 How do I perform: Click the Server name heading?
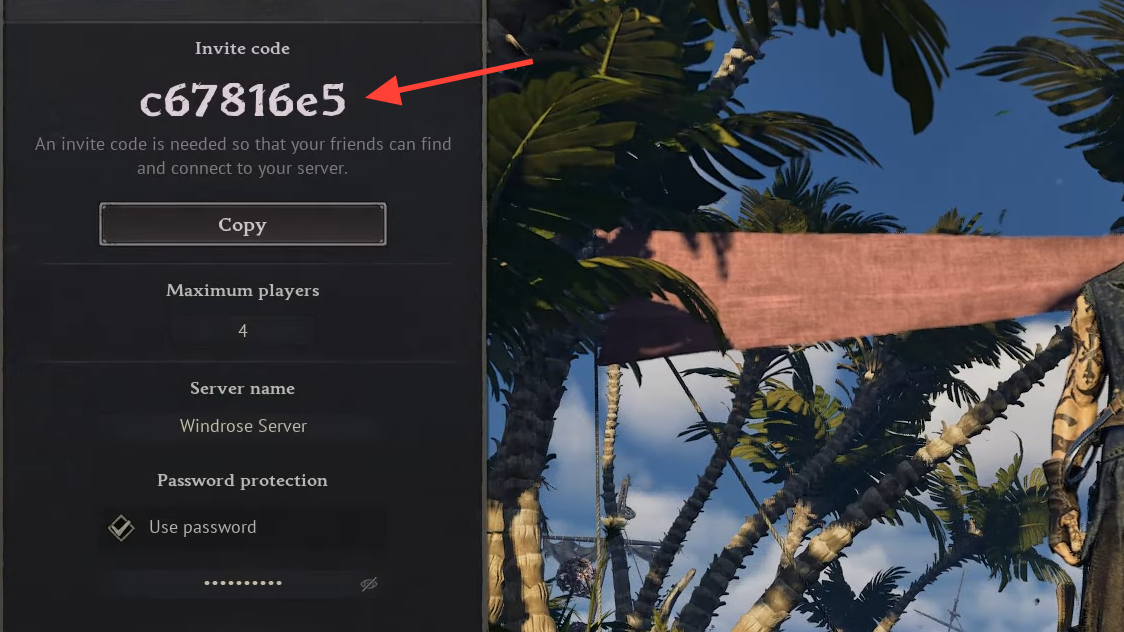pos(242,388)
